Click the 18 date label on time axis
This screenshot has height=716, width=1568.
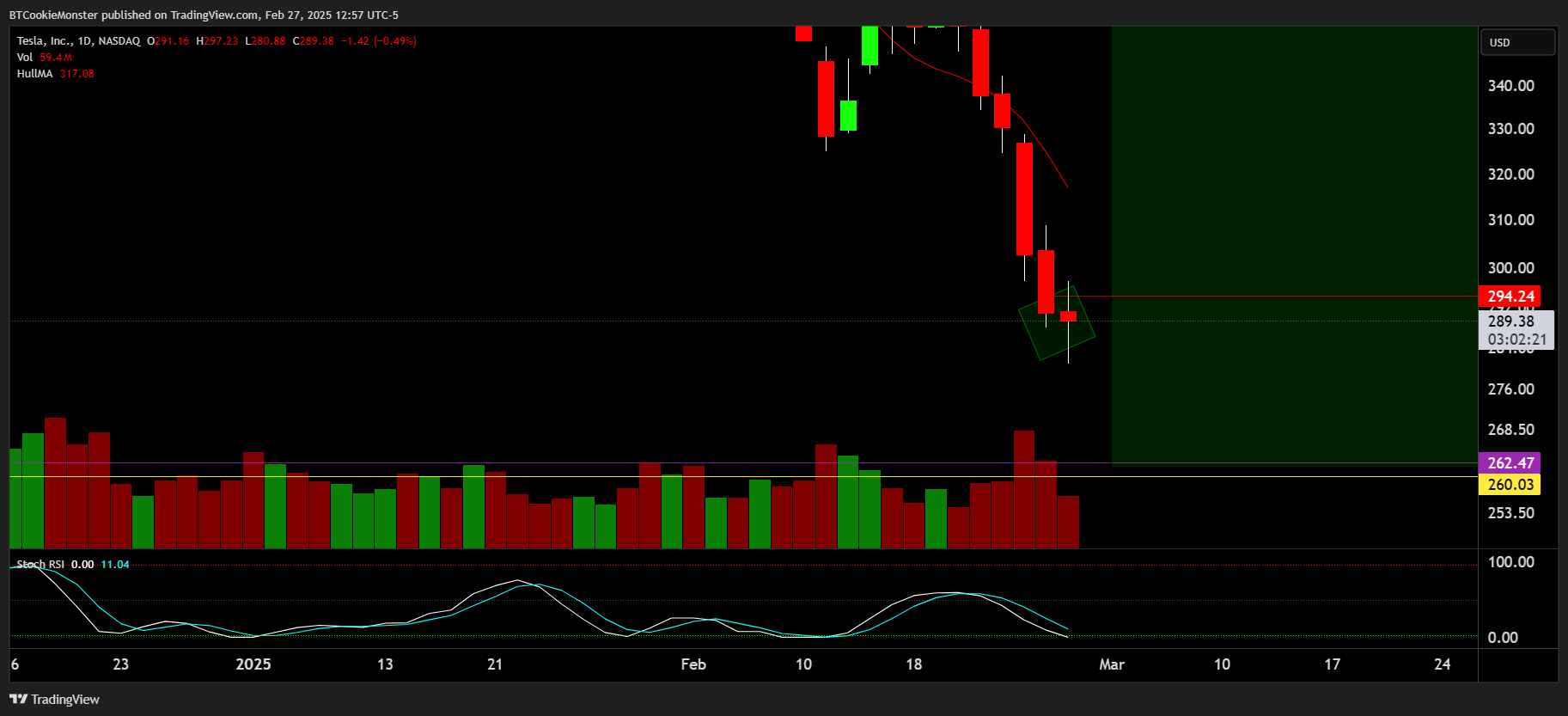tap(913, 664)
